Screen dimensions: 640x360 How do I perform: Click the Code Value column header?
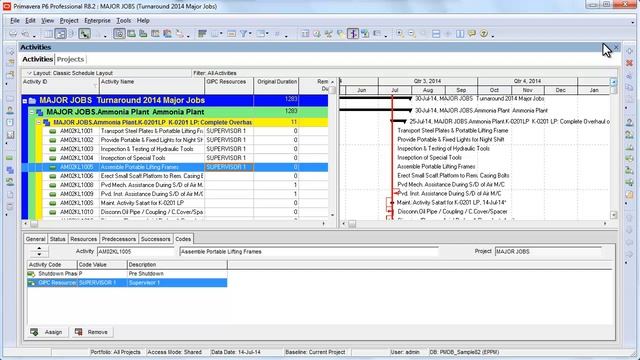click(102, 264)
